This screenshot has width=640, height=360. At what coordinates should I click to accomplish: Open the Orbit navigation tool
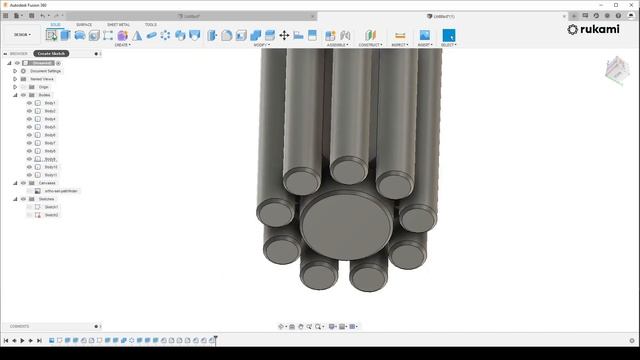[281, 327]
